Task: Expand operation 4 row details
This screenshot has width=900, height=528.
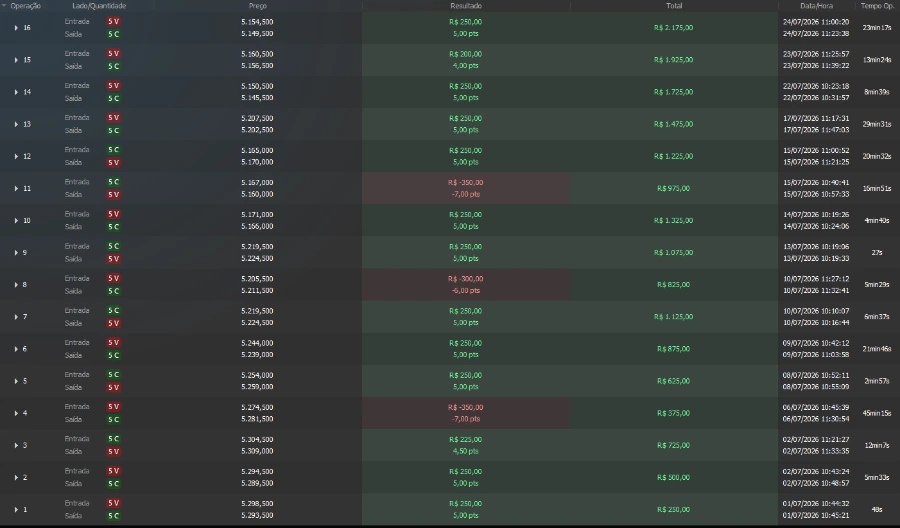Action: point(16,413)
